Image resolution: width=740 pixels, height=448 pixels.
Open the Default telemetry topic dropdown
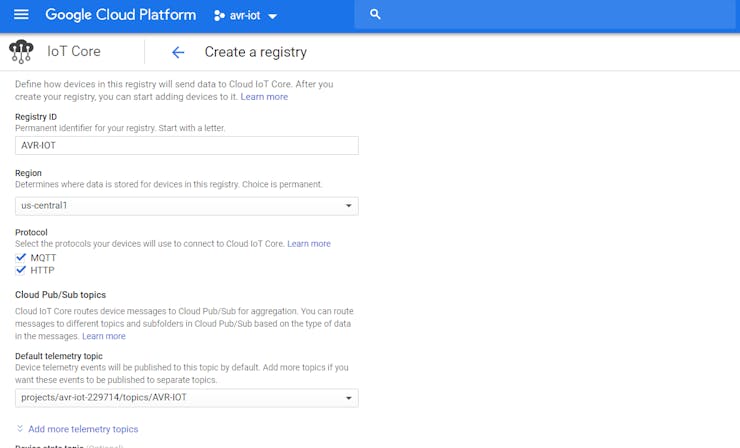(187, 398)
